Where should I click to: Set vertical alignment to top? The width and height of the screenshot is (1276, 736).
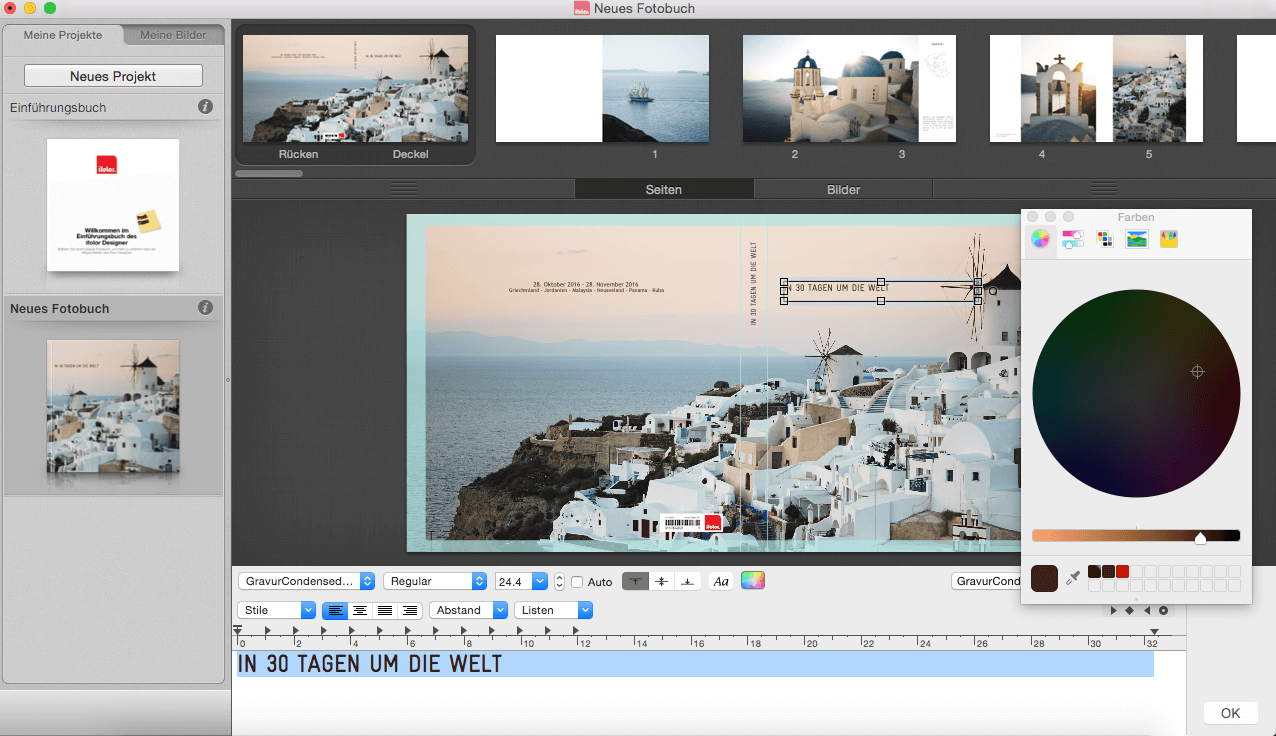635,581
